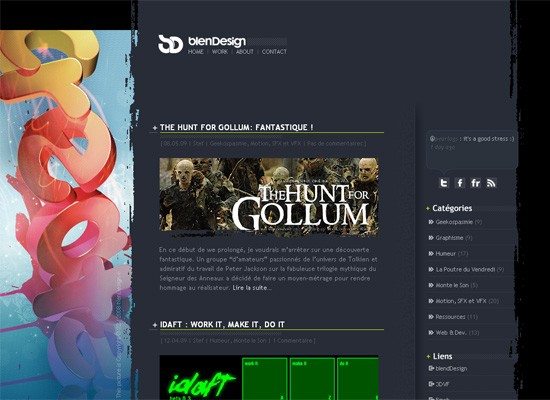Click the arrow icon next to Web & Dev.
The image size is (550, 400).
pos(431,333)
